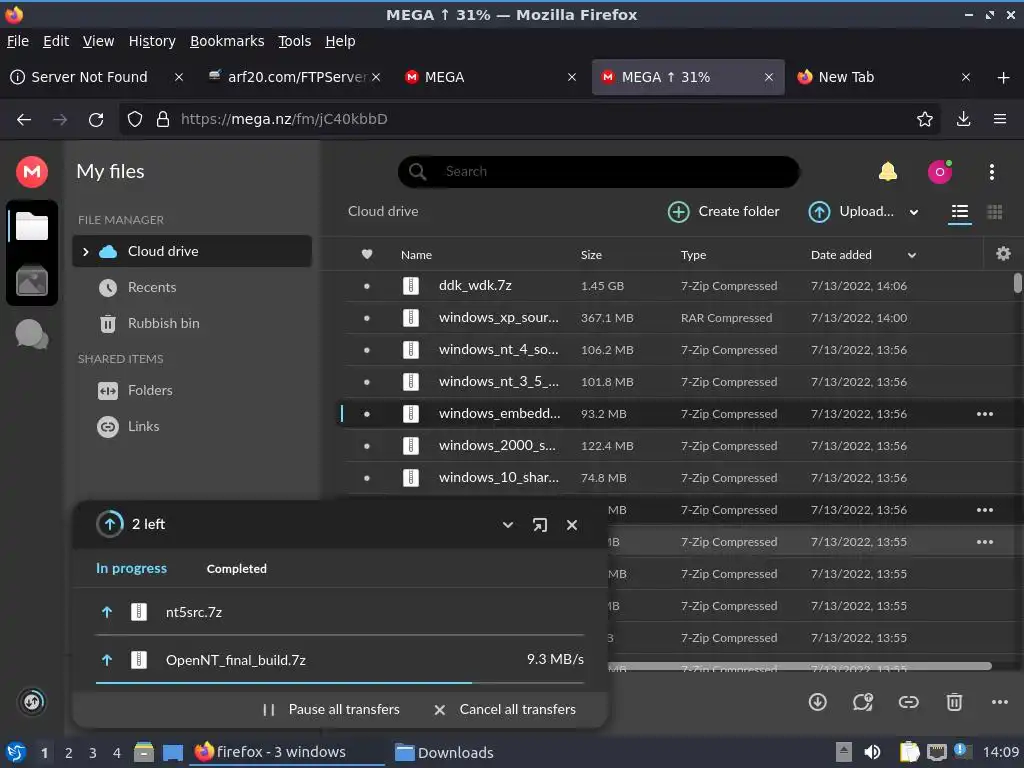
Task: Collapse the transfers panel with chevron
Action: (x=507, y=525)
